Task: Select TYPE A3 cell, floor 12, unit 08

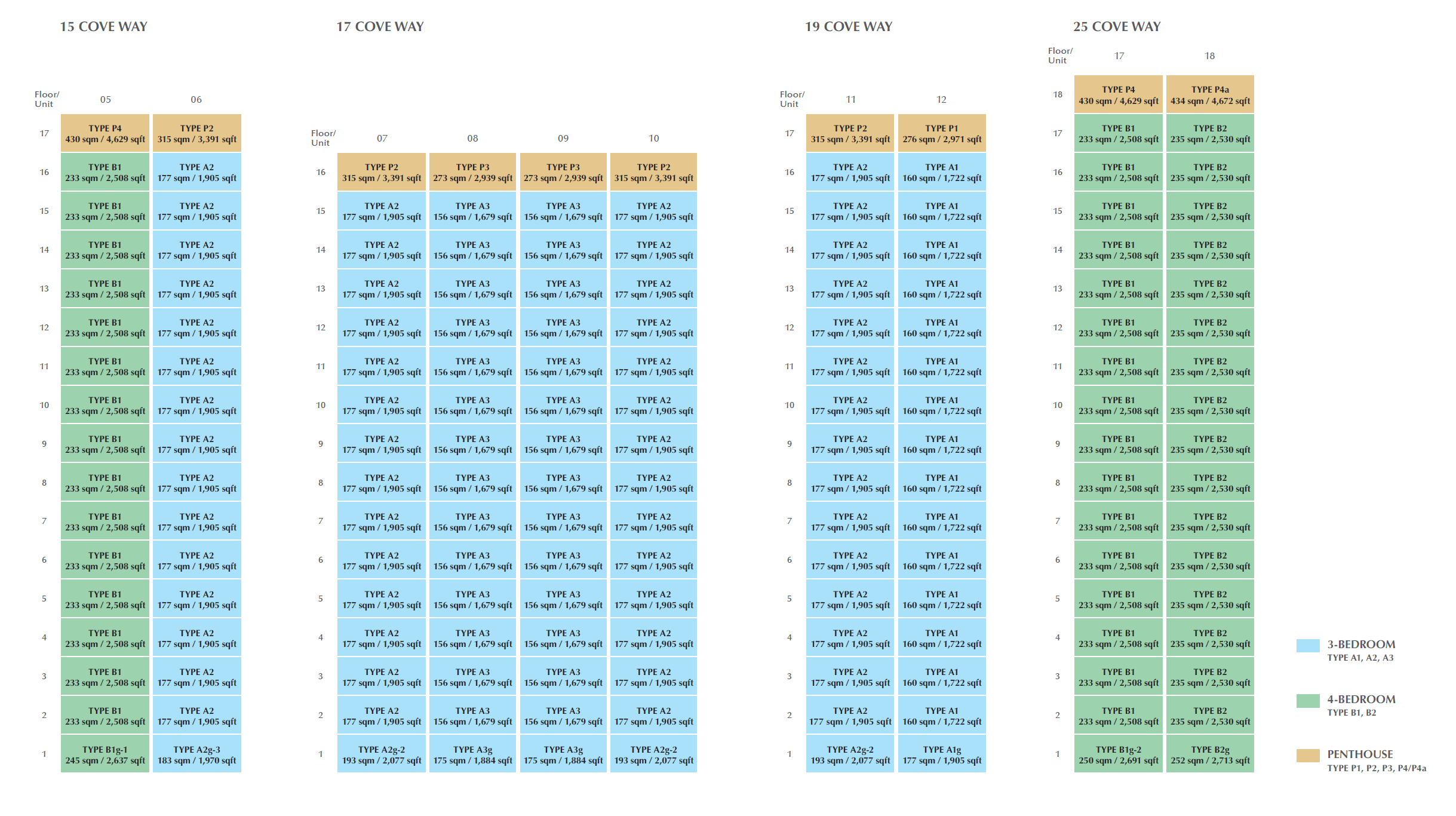Action: point(472,327)
